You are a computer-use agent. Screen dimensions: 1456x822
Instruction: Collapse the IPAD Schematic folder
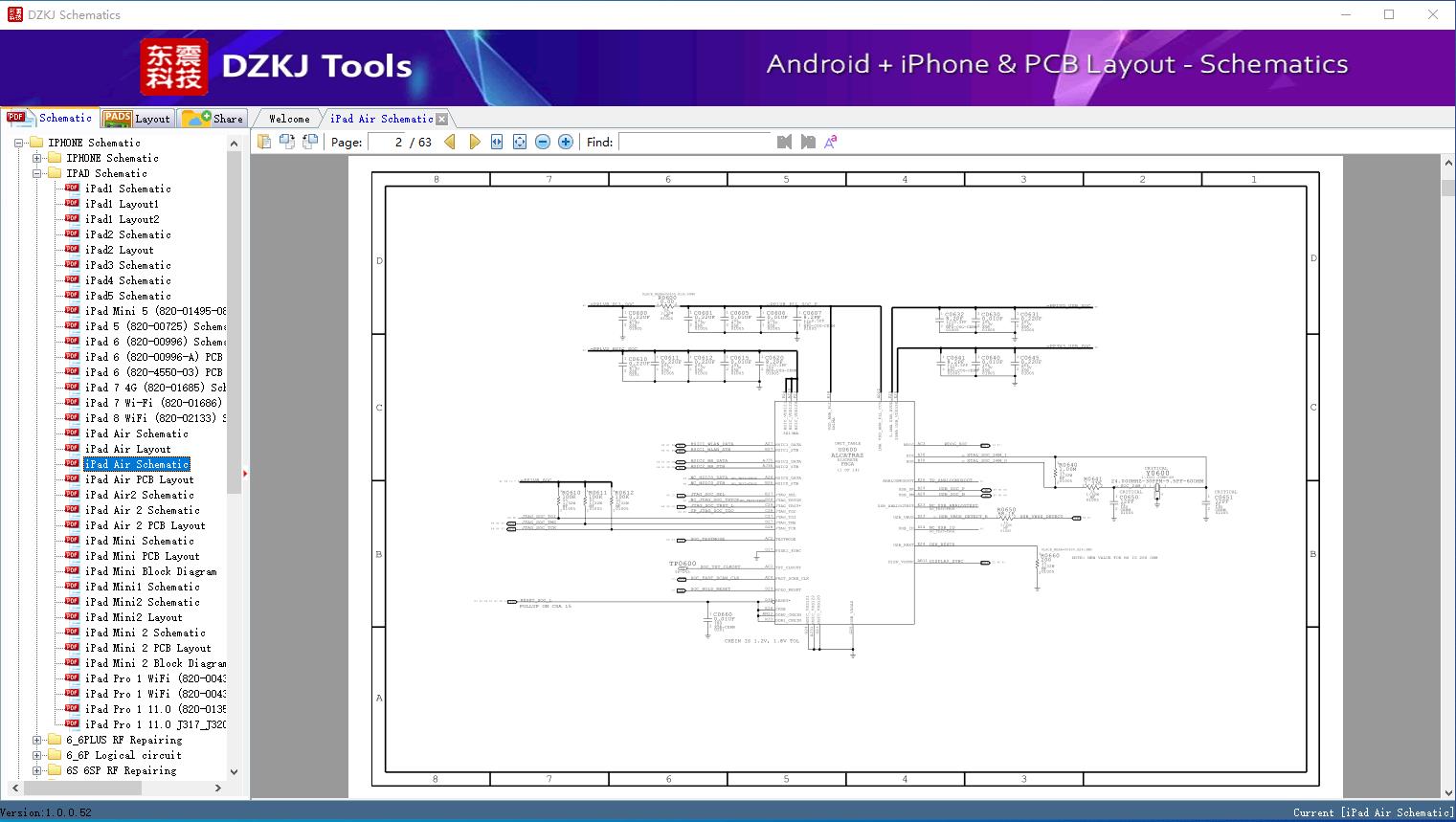pos(36,173)
